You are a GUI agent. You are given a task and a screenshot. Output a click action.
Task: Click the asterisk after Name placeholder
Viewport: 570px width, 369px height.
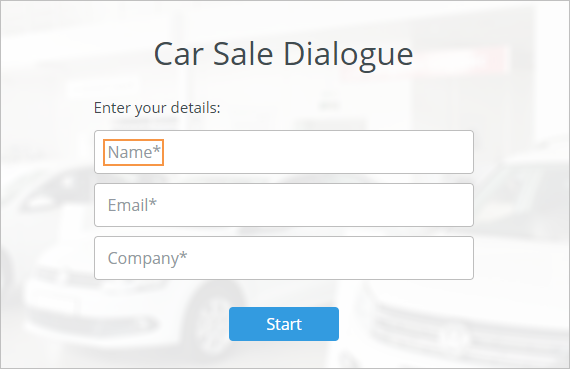coord(156,149)
